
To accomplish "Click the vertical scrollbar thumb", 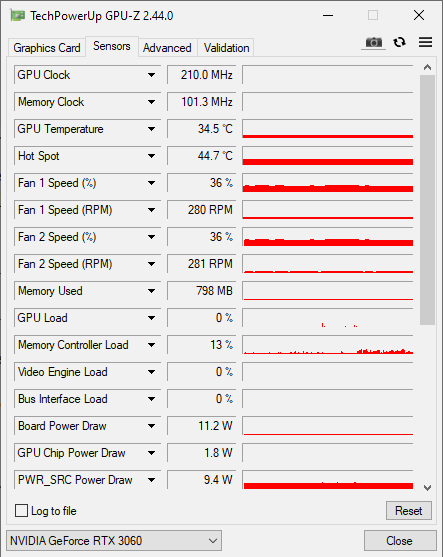I will (427, 200).
